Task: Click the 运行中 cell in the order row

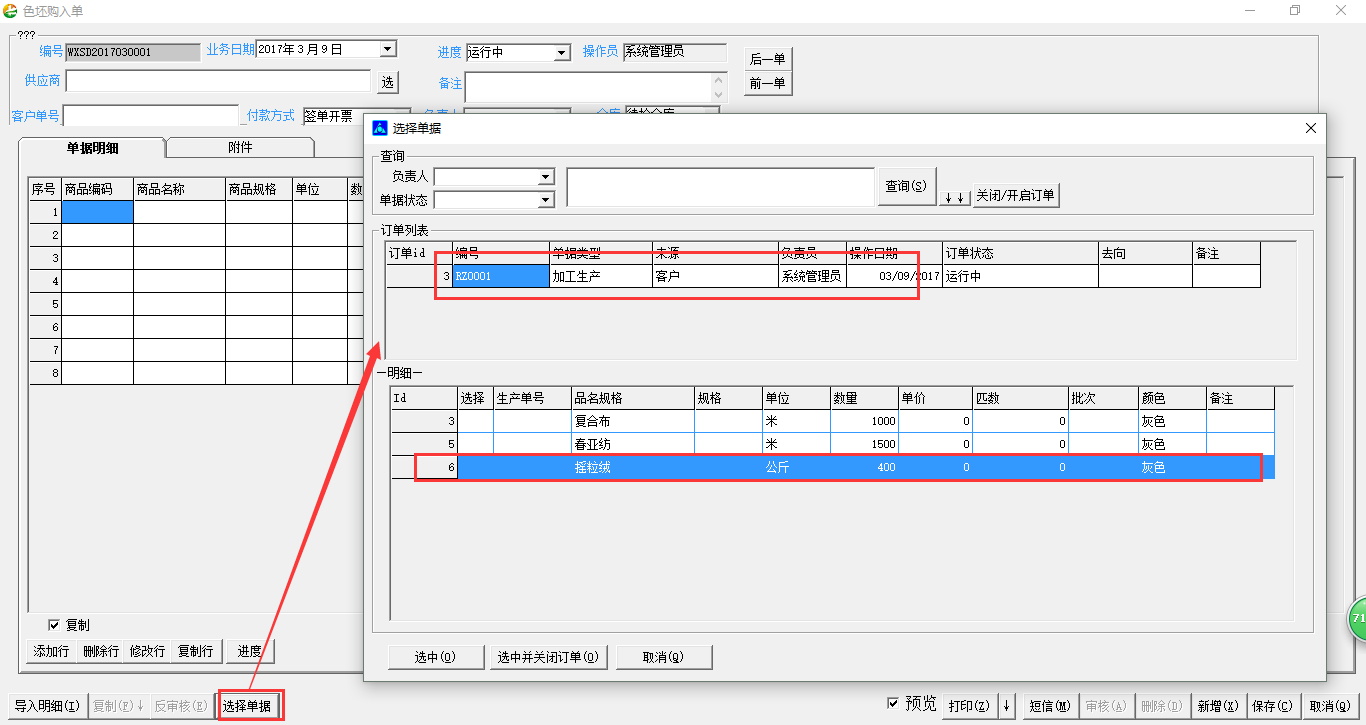Action: point(1020,276)
